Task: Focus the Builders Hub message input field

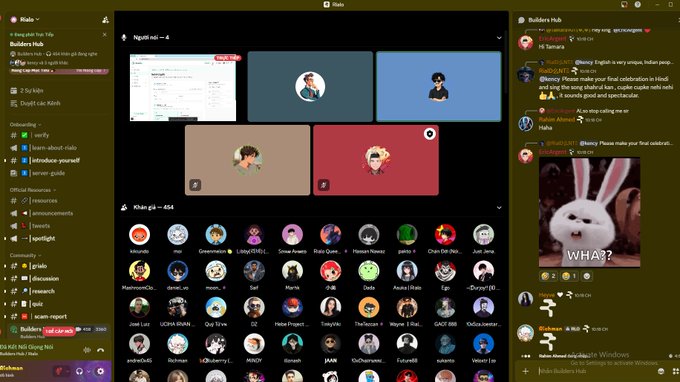Action: click(596, 371)
